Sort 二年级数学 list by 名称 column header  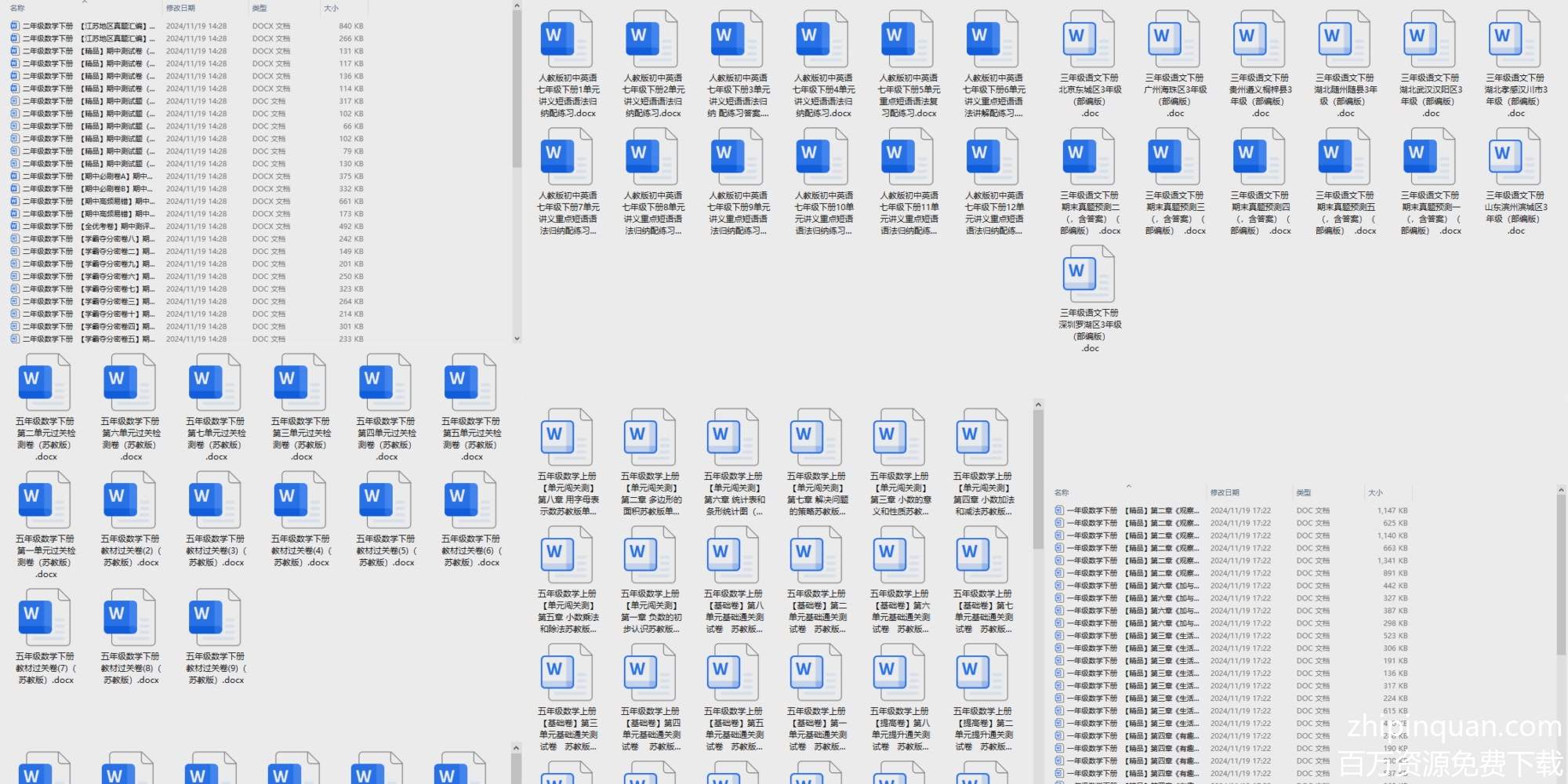[x=17, y=8]
